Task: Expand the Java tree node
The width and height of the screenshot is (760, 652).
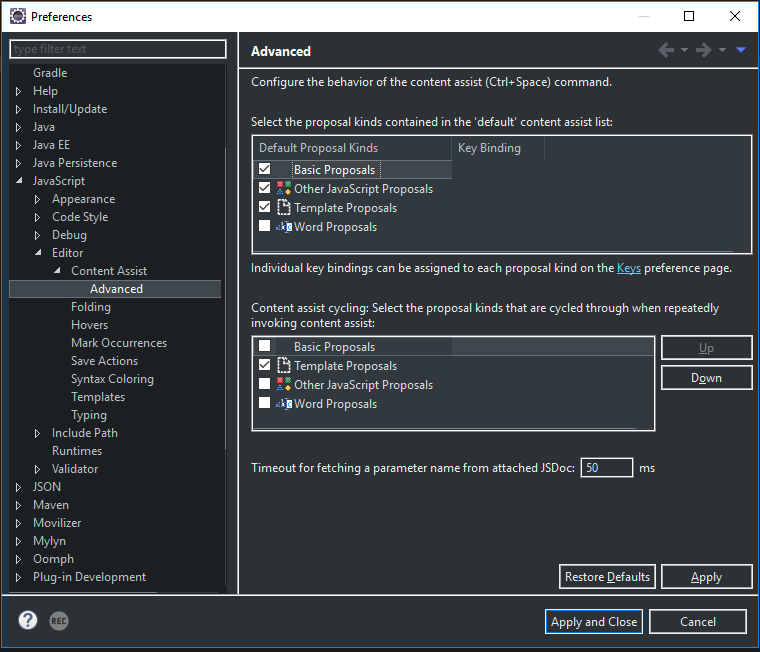Action: (18, 127)
